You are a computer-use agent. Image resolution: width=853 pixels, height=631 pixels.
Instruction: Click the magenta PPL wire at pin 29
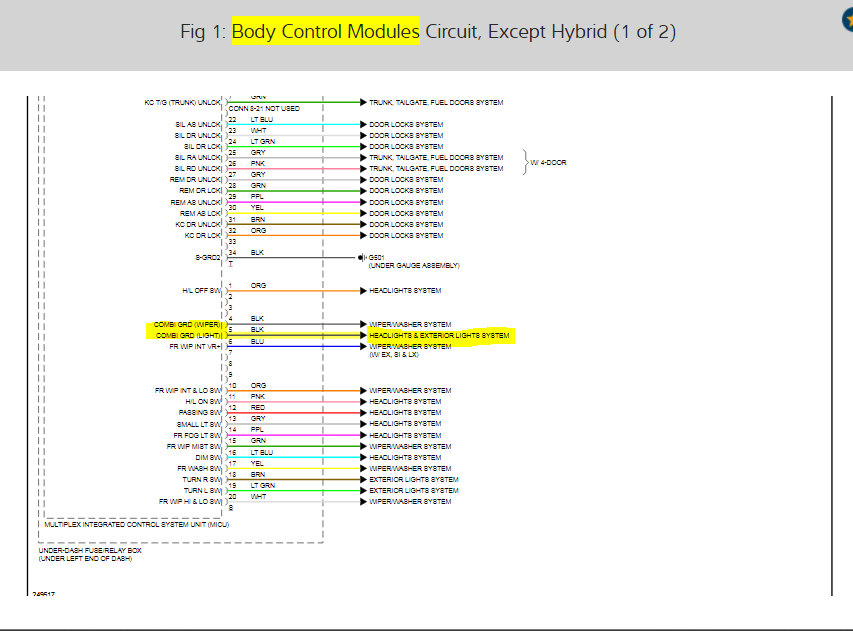pyautogui.click(x=294, y=202)
